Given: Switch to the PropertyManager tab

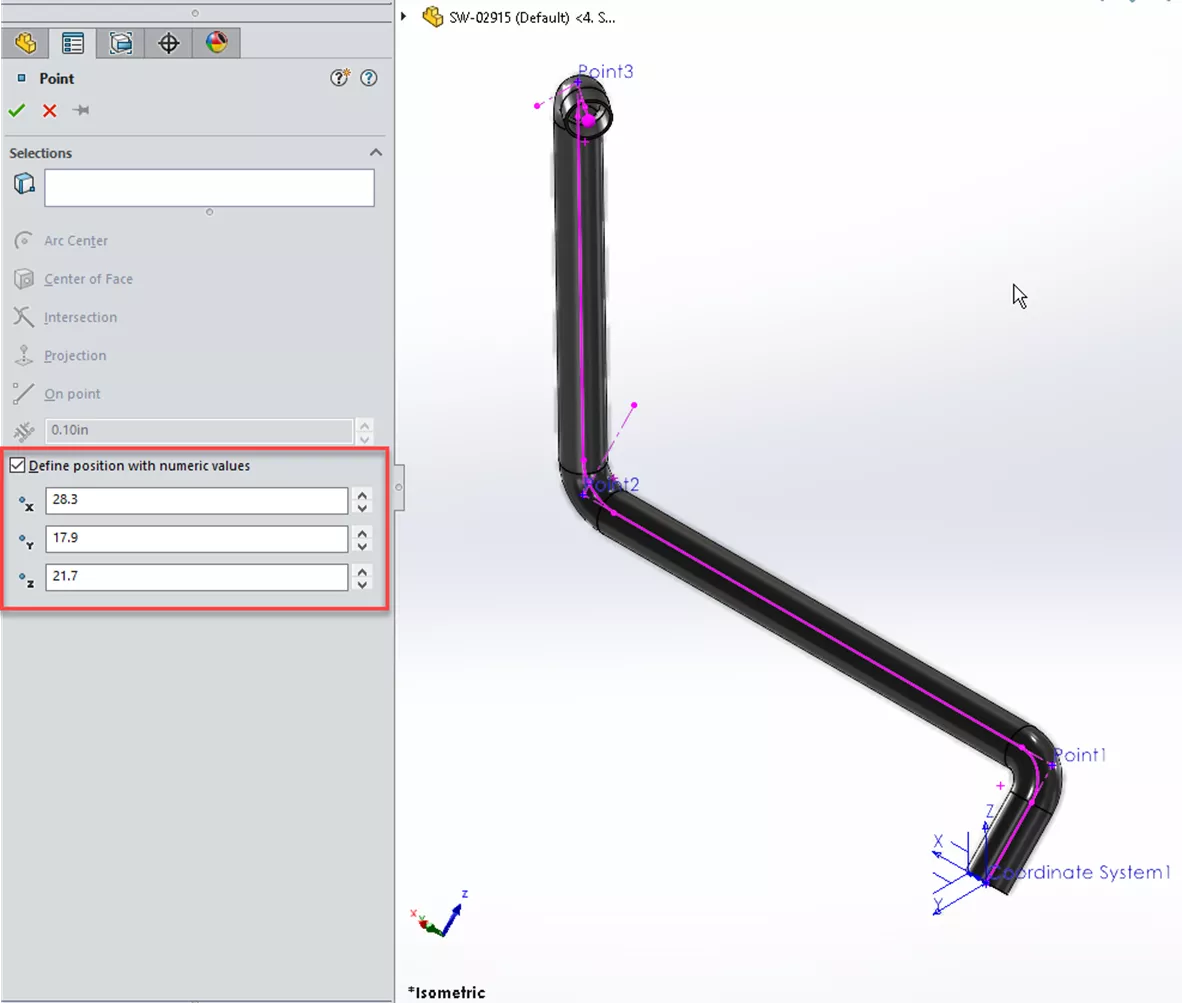Looking at the screenshot, I should pos(73,43).
